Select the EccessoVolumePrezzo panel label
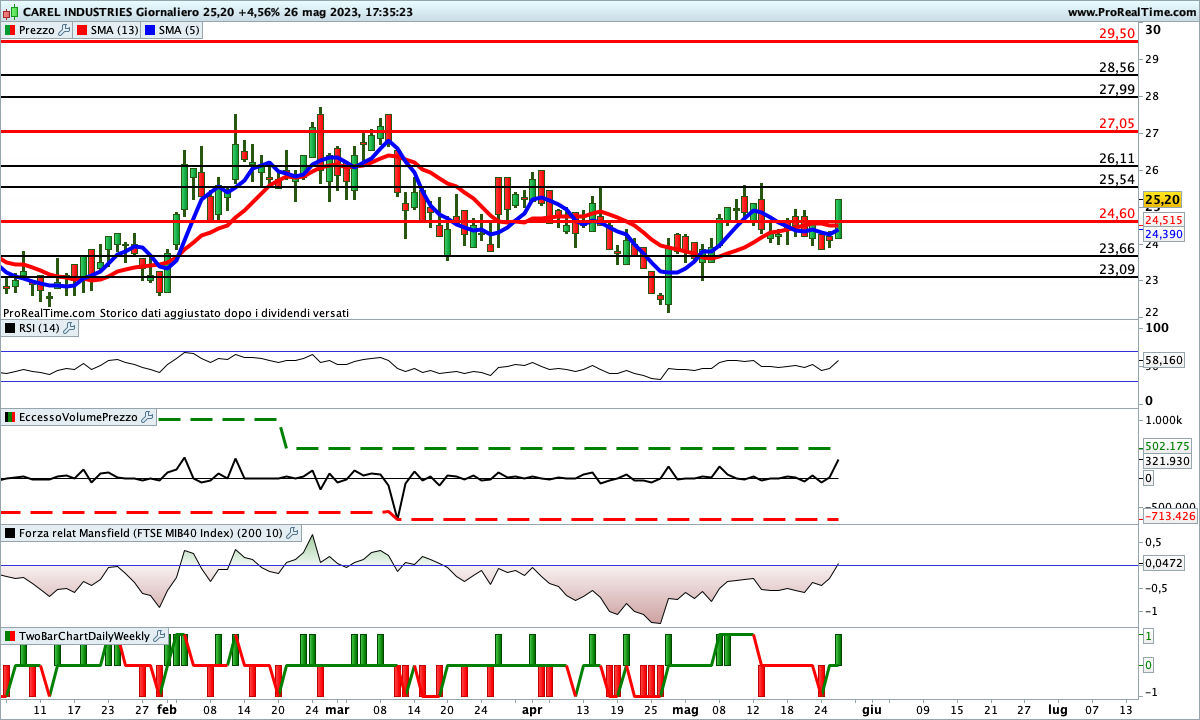Image resolution: width=1200 pixels, height=720 pixels. (78, 417)
